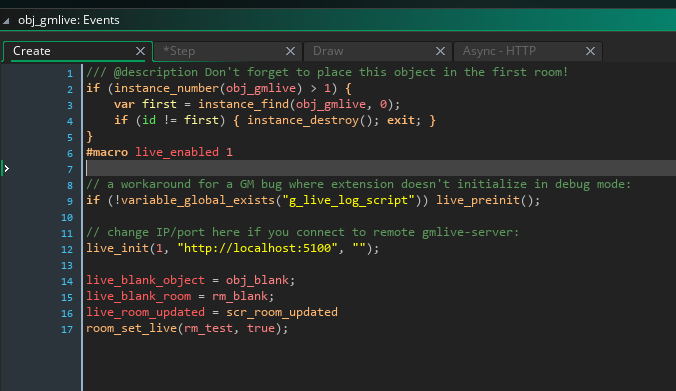676x391 pixels.
Task: Close the *Step tab
Action: (x=290, y=51)
